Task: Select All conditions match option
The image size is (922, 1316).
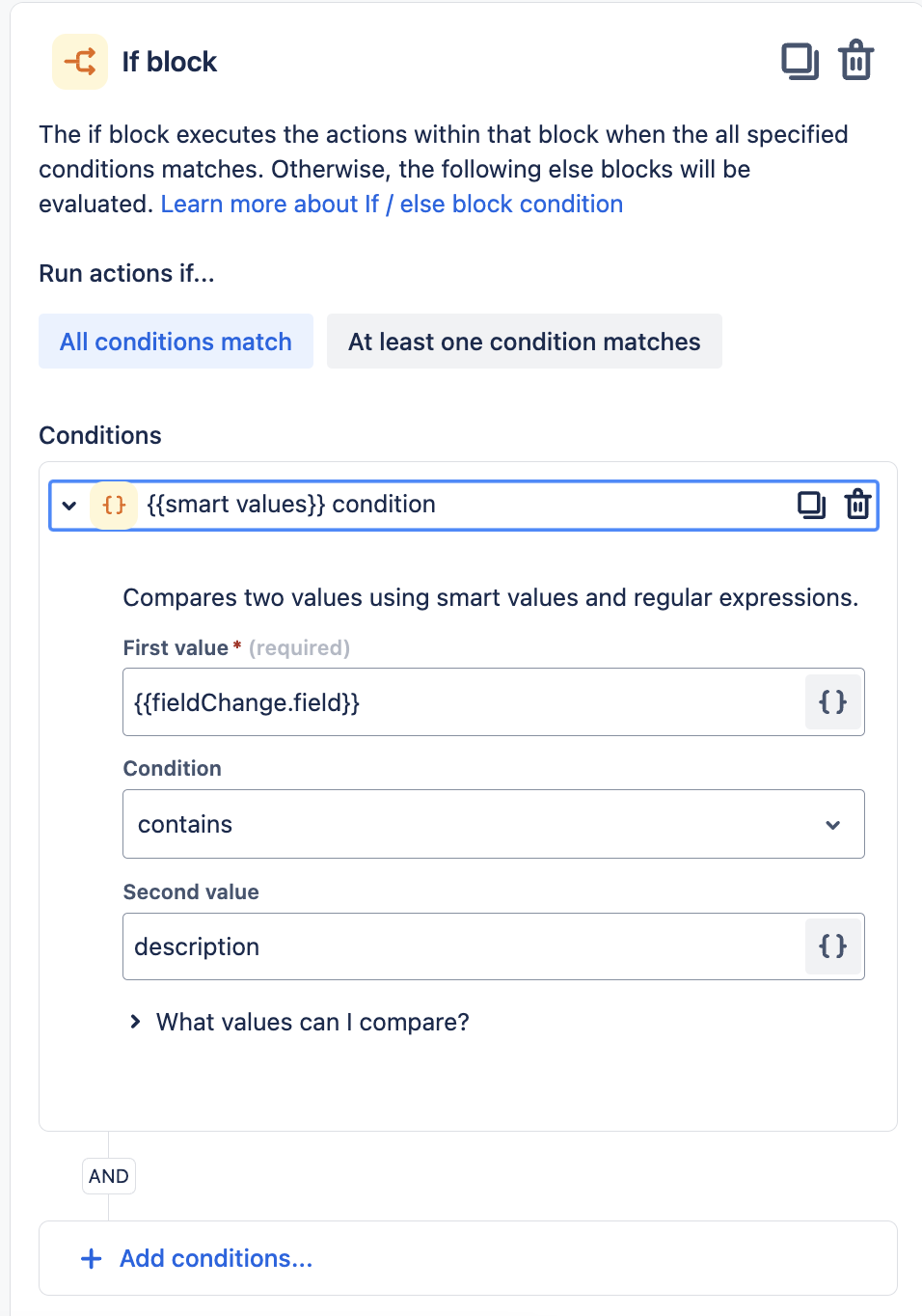Action: pyautogui.click(x=176, y=342)
